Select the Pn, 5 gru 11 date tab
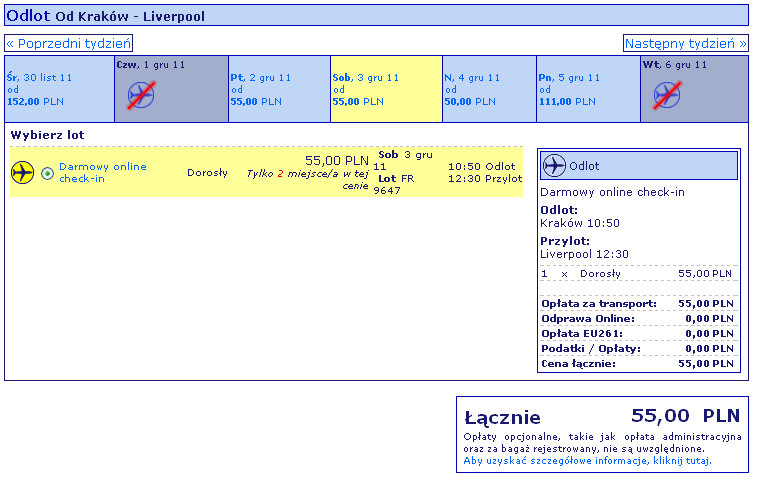Screen dimensions: 766x482 (x=589, y=89)
